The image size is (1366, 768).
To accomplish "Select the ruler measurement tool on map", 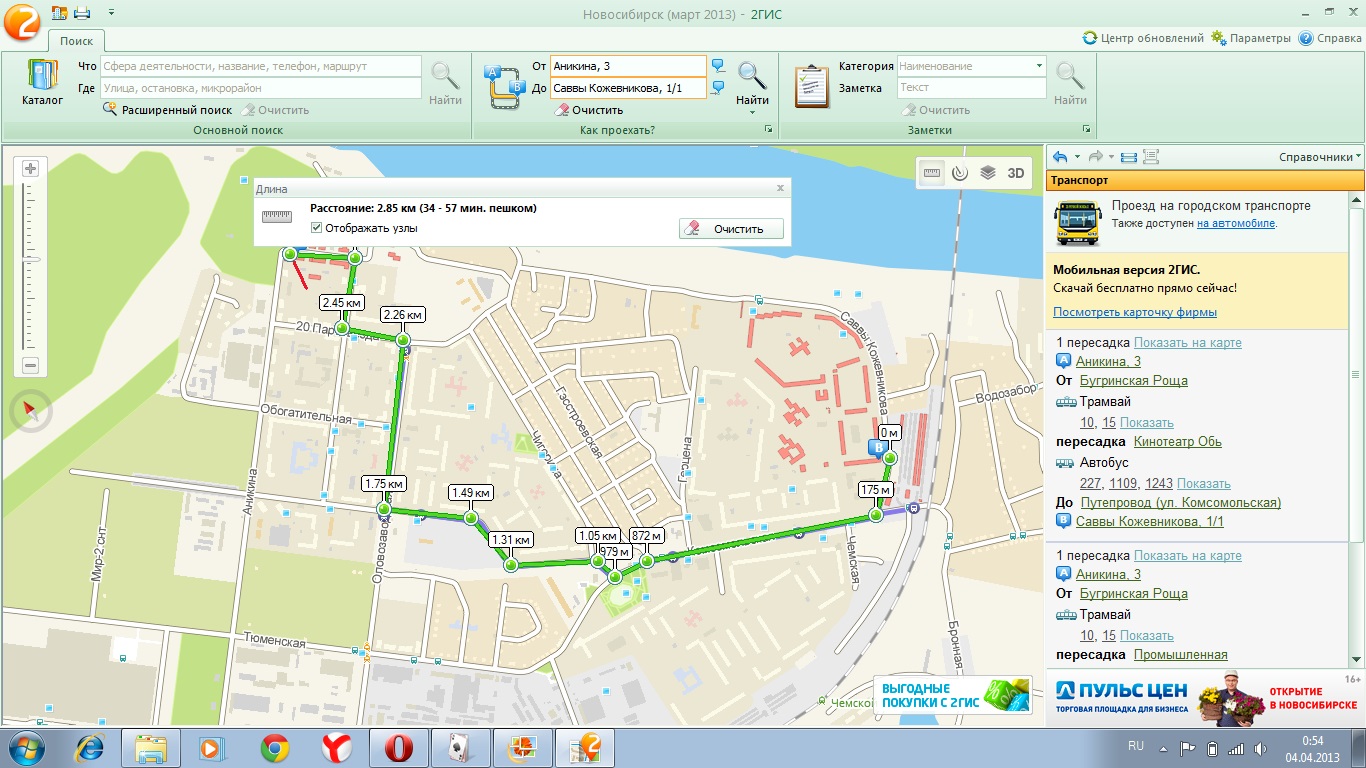I will coord(932,173).
